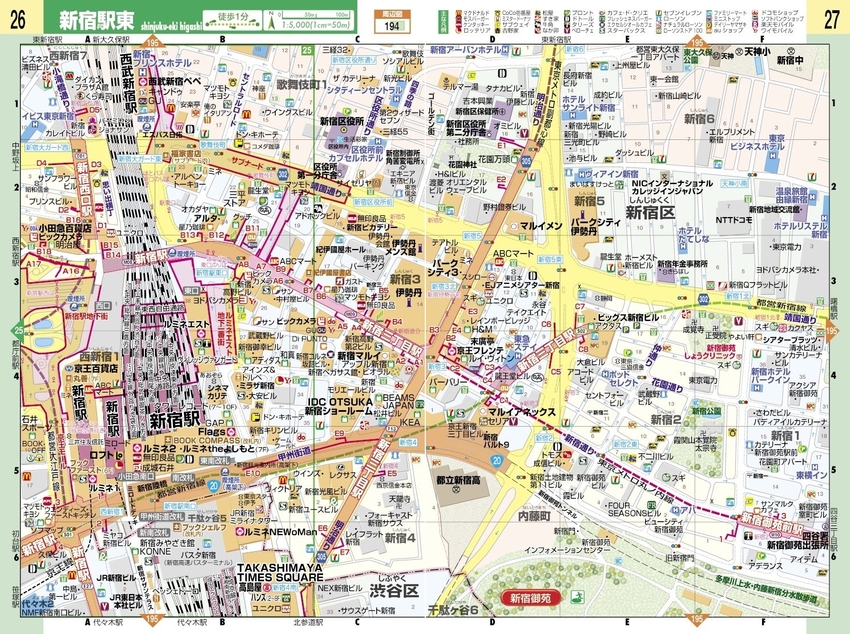Select the セブンイレブン legend icon

(x=659, y=12)
